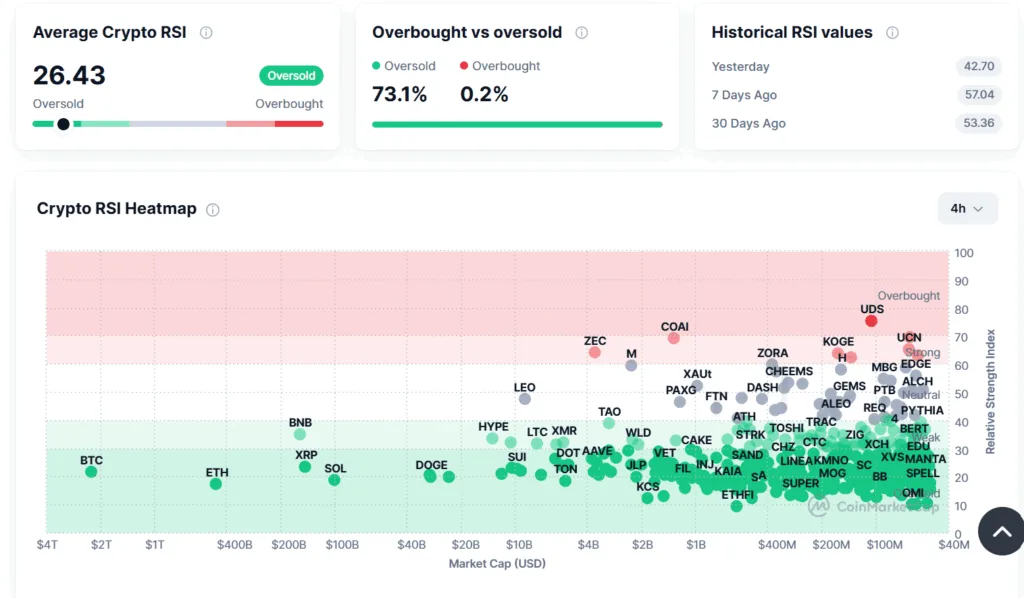Select the COAI dot on chart
This screenshot has height=598, width=1024.
(x=674, y=338)
